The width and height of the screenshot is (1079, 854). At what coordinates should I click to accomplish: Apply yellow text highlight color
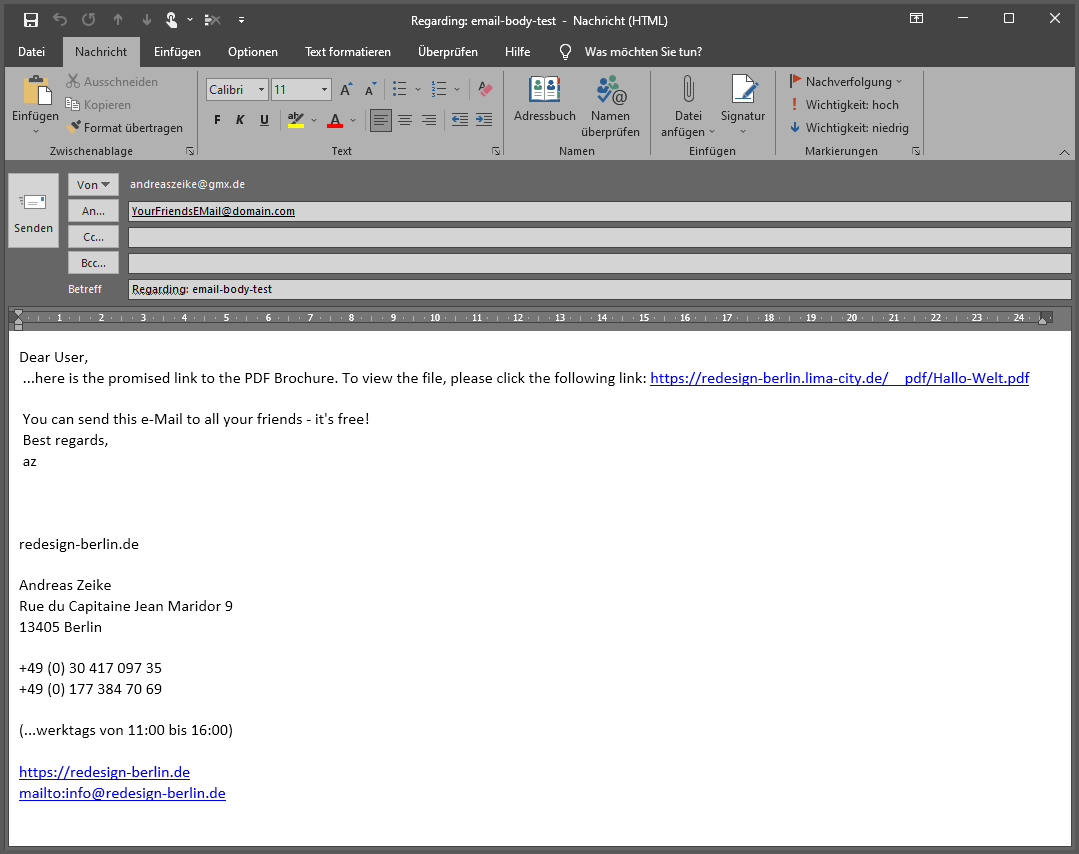coord(296,120)
